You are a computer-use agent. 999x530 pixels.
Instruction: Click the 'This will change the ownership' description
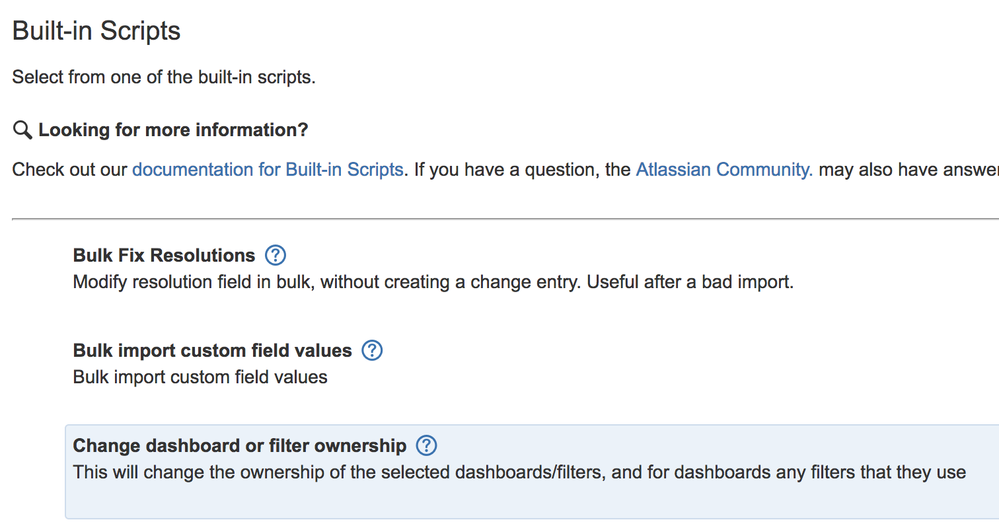click(519, 472)
